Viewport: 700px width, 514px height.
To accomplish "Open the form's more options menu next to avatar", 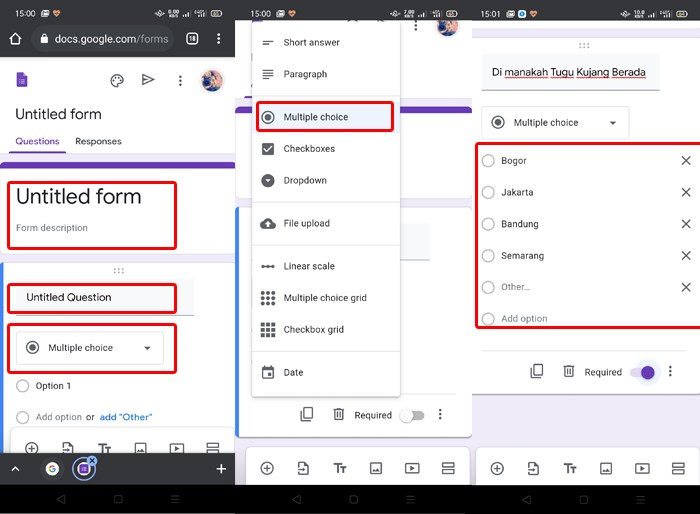I will [x=180, y=81].
